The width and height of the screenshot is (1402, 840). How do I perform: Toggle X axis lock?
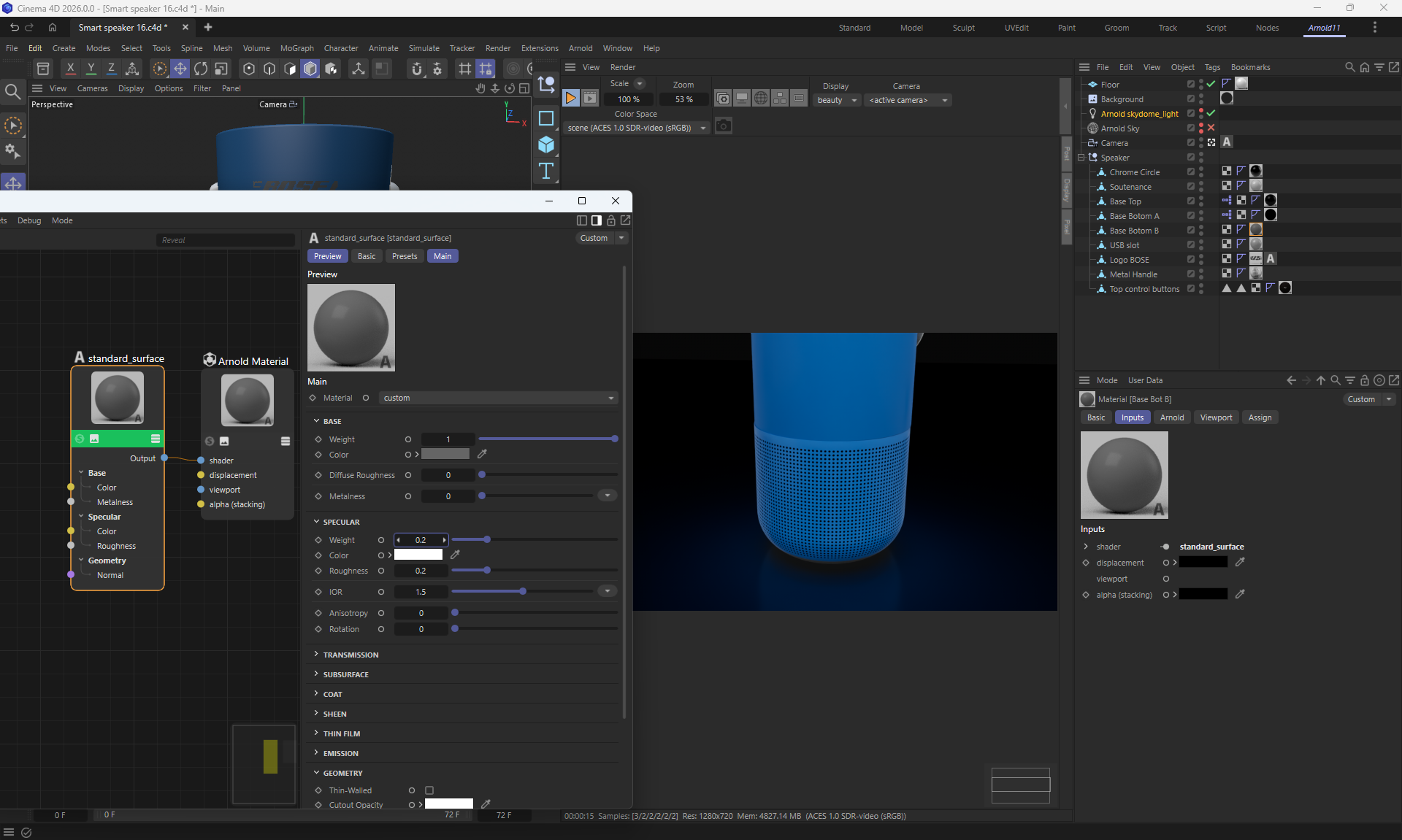(x=70, y=69)
